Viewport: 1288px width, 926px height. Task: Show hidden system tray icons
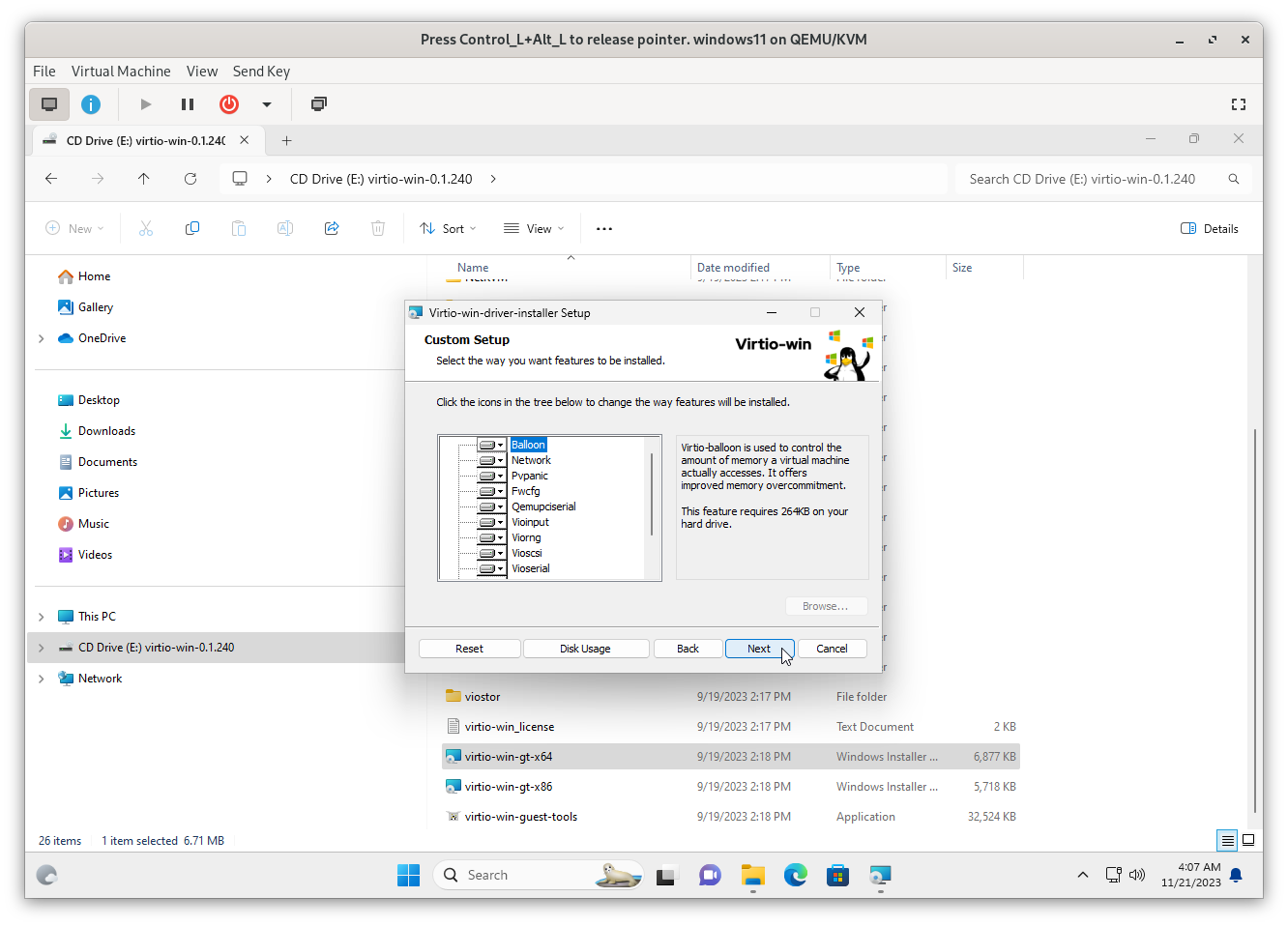point(1083,876)
